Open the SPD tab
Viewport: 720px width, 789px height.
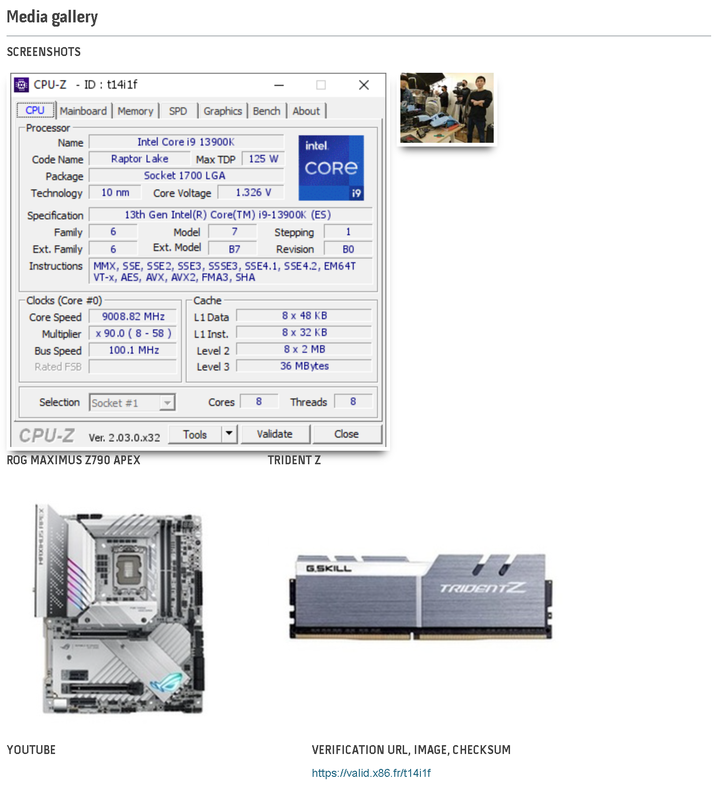coord(178,111)
